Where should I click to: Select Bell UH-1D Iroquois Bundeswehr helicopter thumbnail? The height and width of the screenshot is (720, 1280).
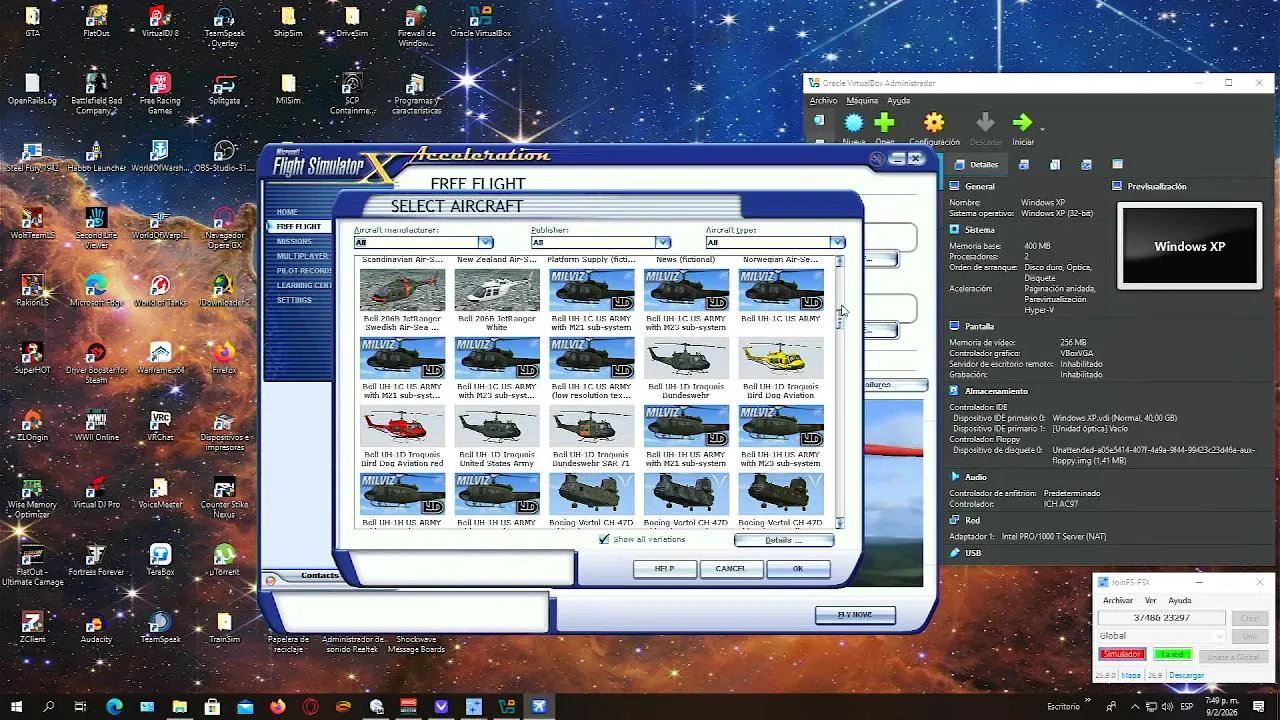coord(686,359)
